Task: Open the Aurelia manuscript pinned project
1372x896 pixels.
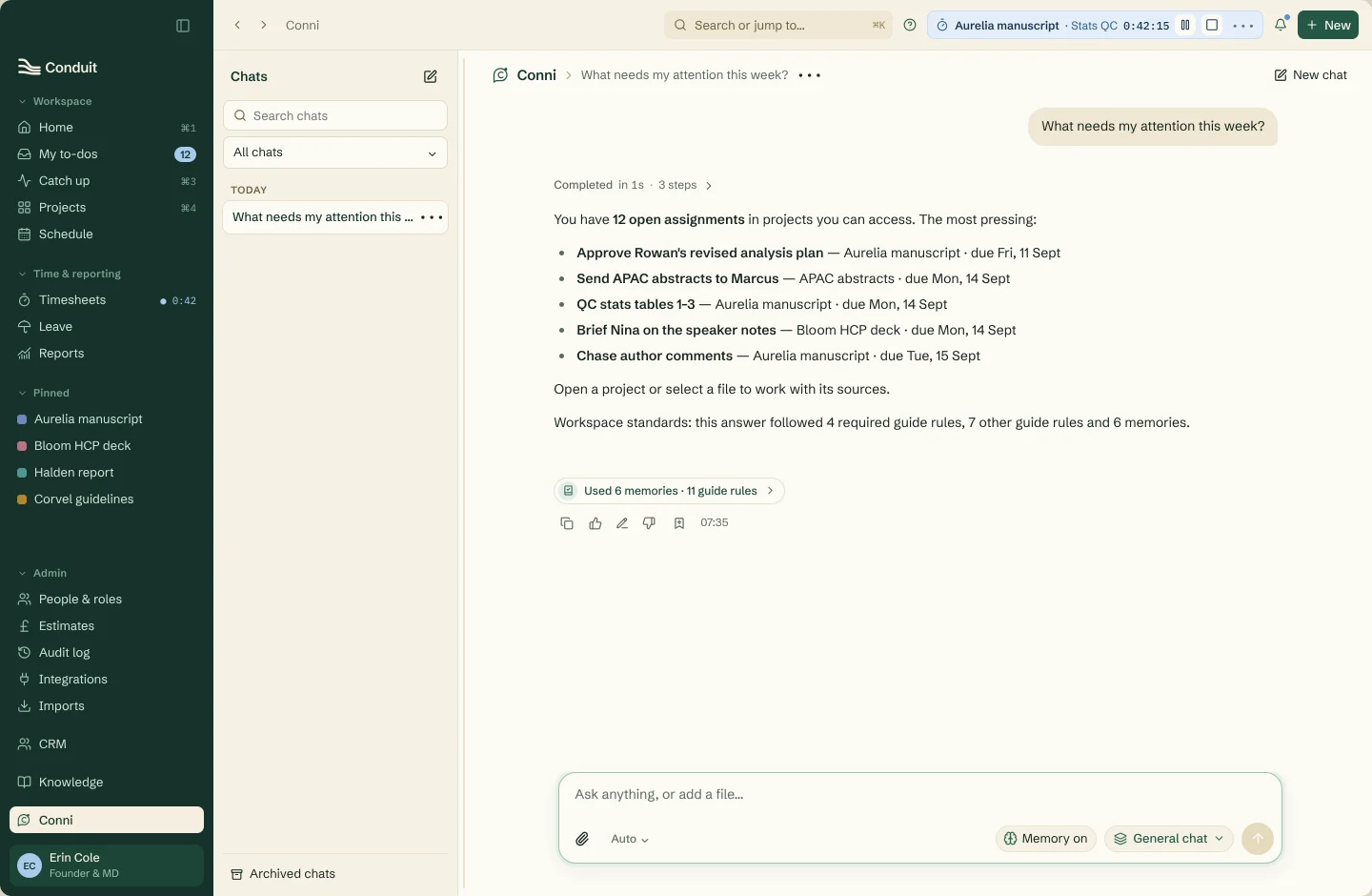Action: point(107,419)
